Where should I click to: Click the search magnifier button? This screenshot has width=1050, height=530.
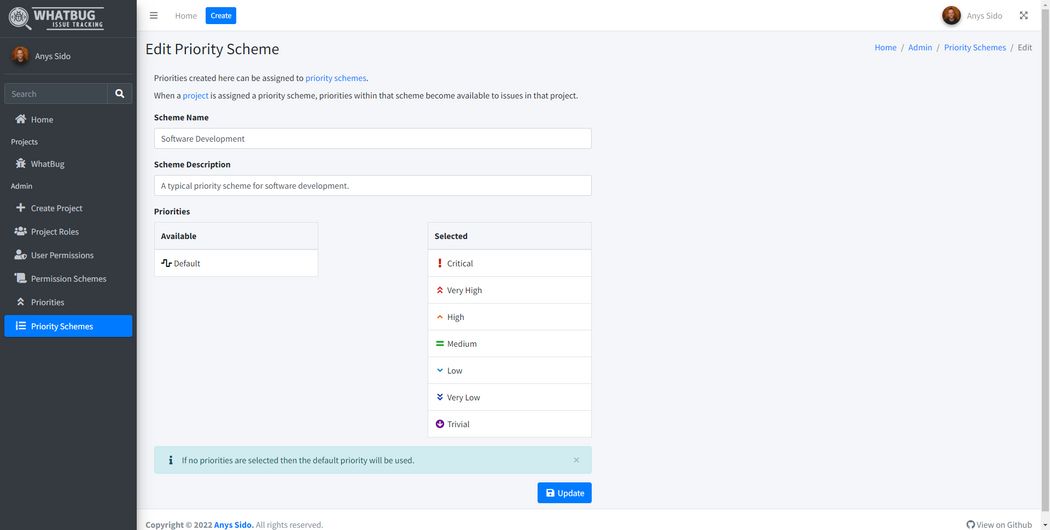120,94
